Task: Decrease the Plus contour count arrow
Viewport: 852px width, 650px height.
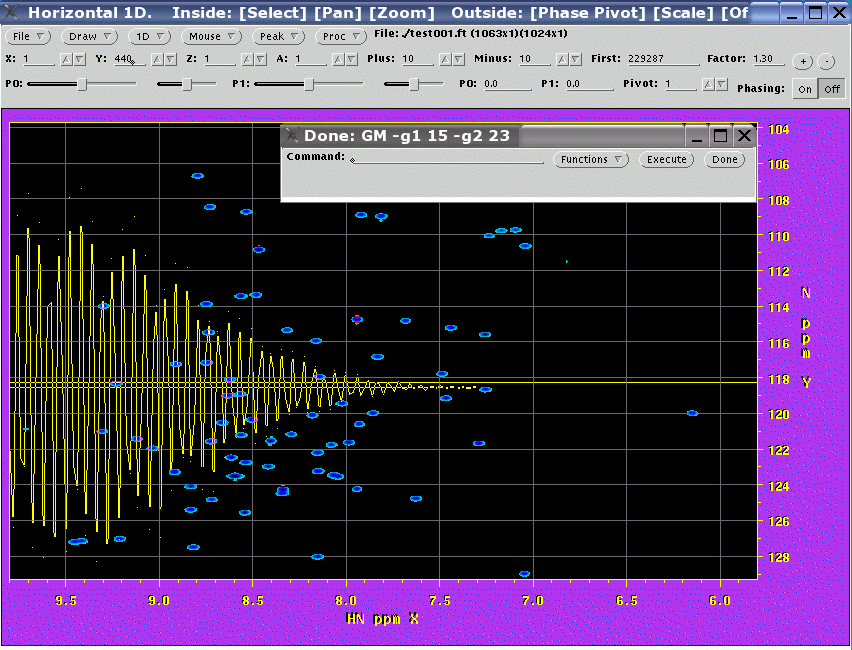Action: pos(459,59)
